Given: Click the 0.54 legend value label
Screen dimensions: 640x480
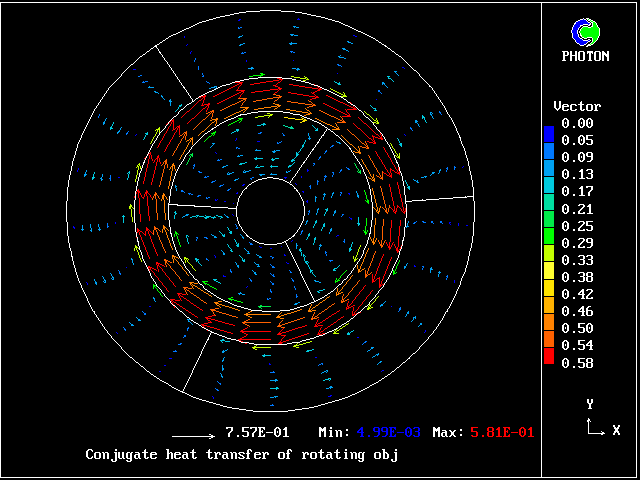Looking at the screenshot, I should [x=577, y=345].
